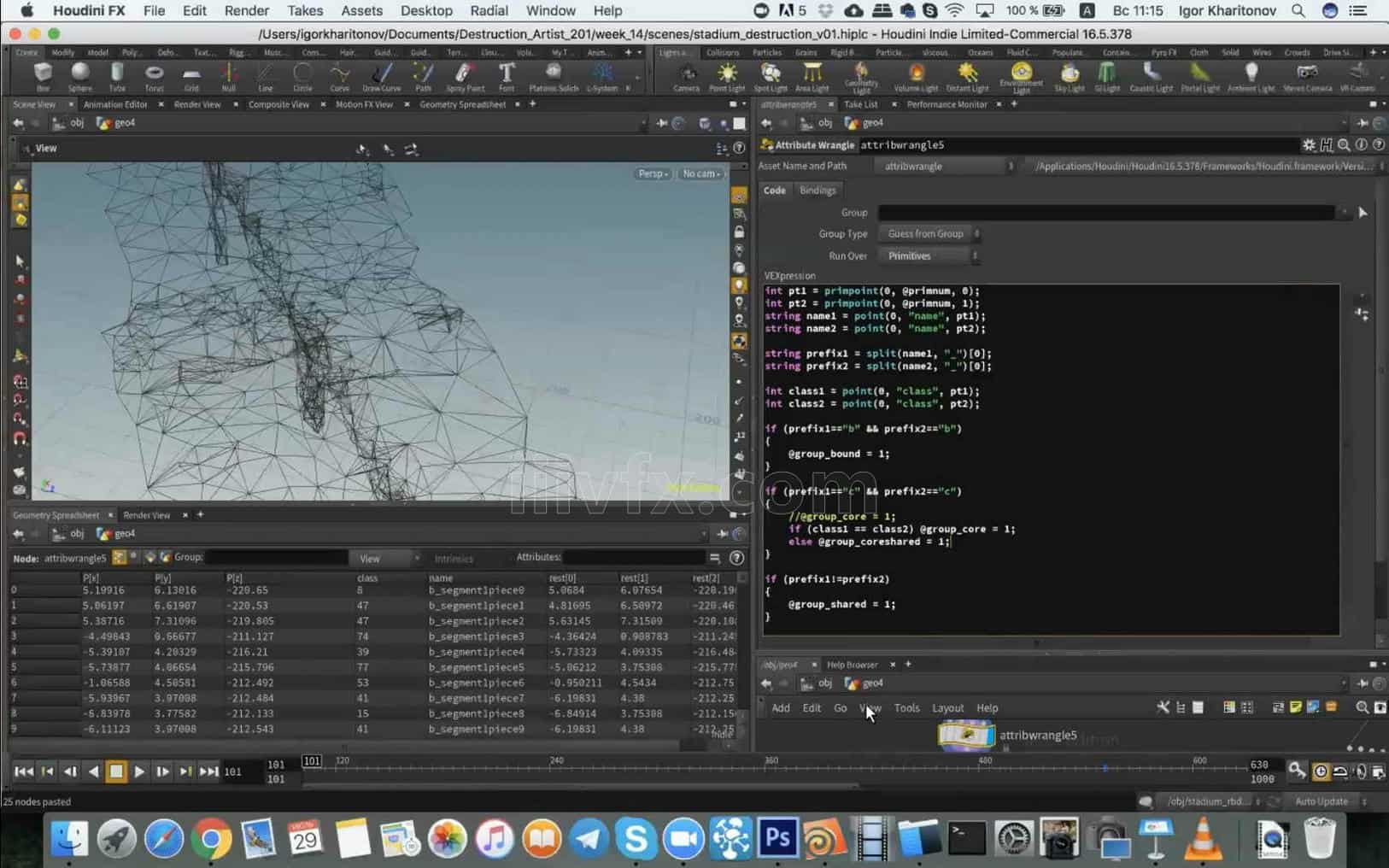Toggle points display in geometry spreadsheet
1389x868 pixels.
click(x=119, y=557)
